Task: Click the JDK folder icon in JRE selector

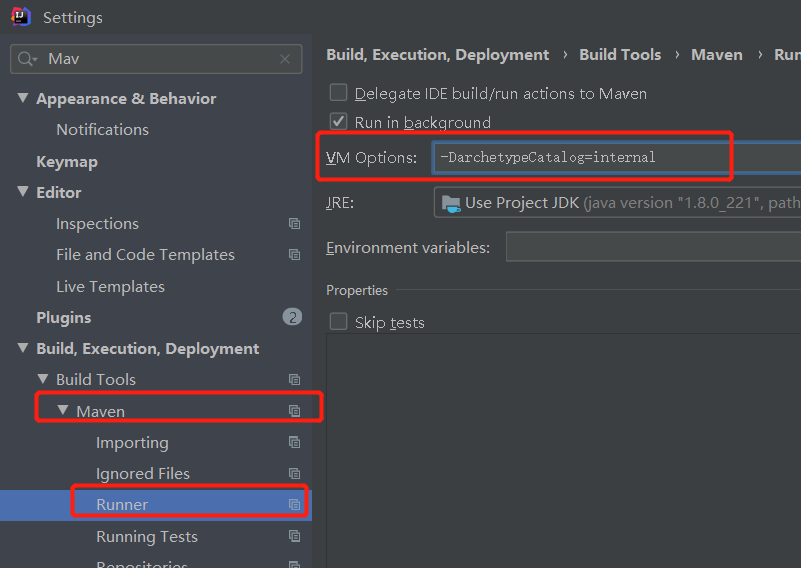Action: (451, 203)
